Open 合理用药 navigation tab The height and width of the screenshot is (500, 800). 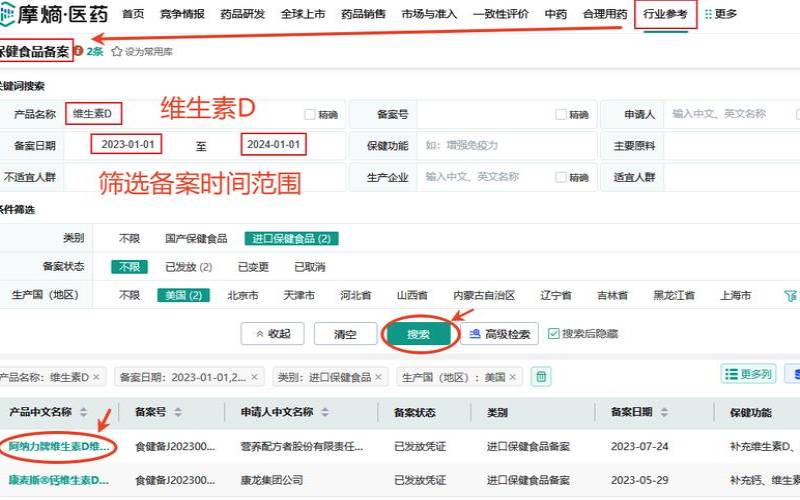point(605,14)
